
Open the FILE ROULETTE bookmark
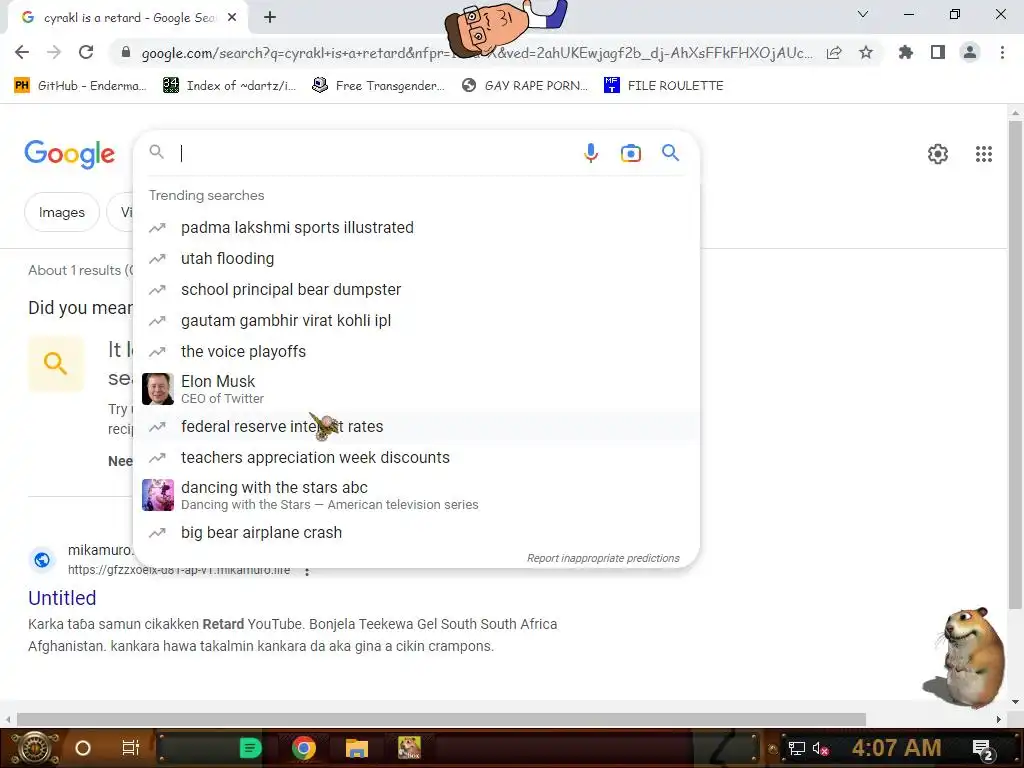[x=664, y=86]
